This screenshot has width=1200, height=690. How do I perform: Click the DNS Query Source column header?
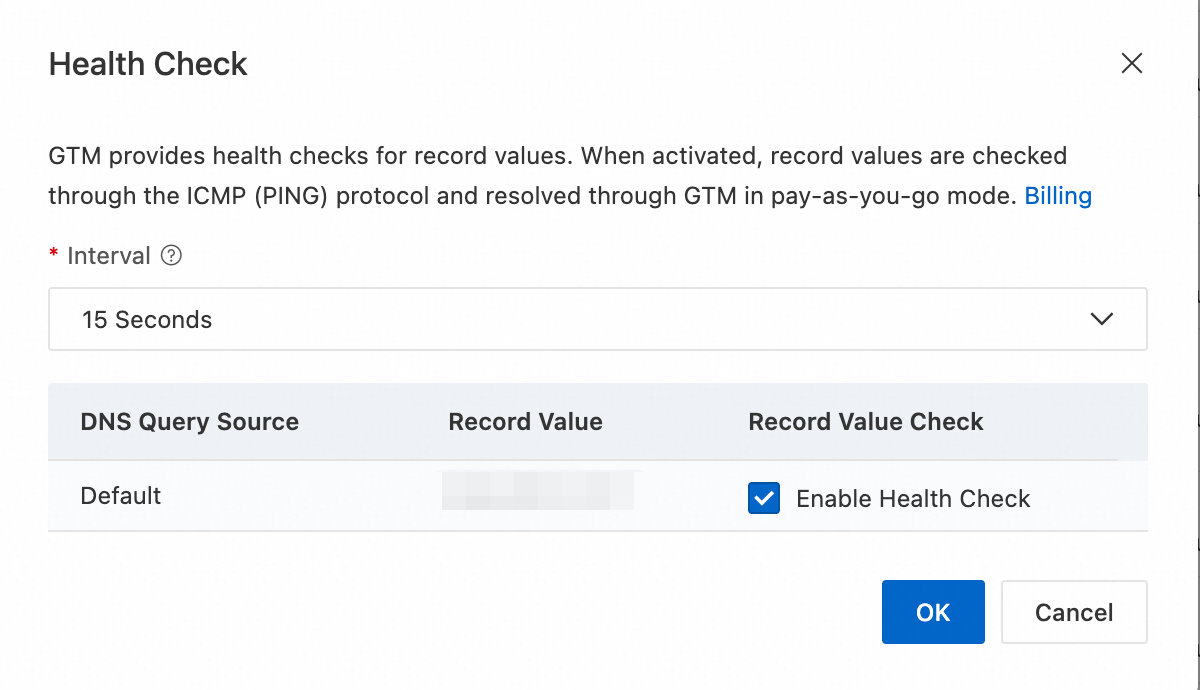point(189,422)
